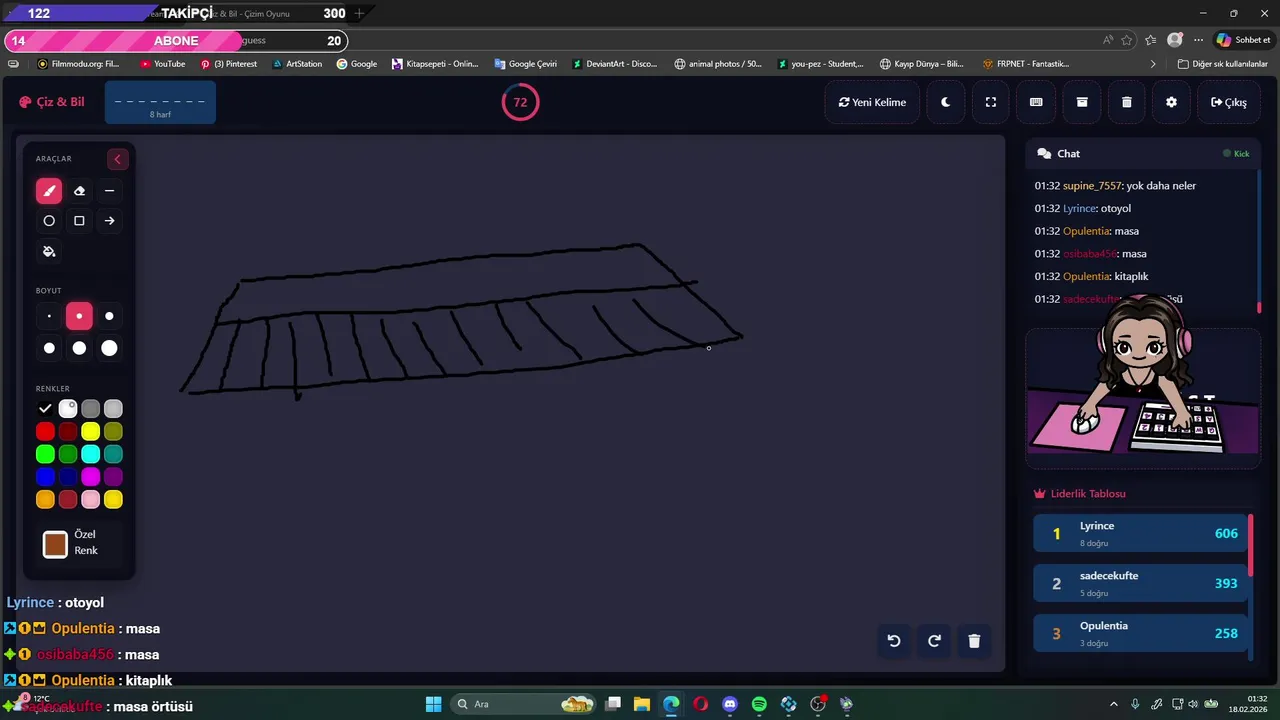Screen dimensions: 1280x720
Task: Pick the black color swatch
Action: click(x=45, y=408)
